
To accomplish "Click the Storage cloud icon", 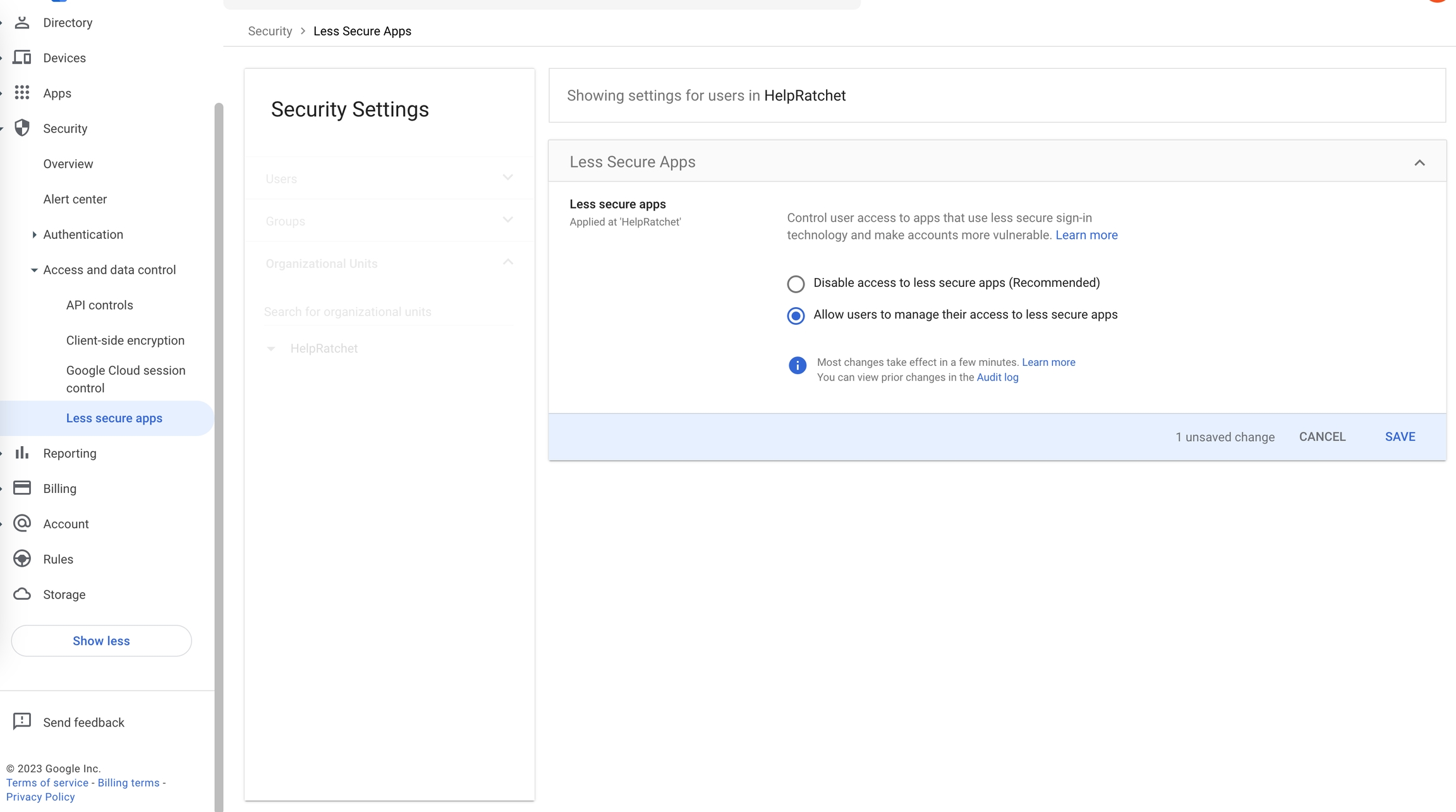I will tap(22, 594).
